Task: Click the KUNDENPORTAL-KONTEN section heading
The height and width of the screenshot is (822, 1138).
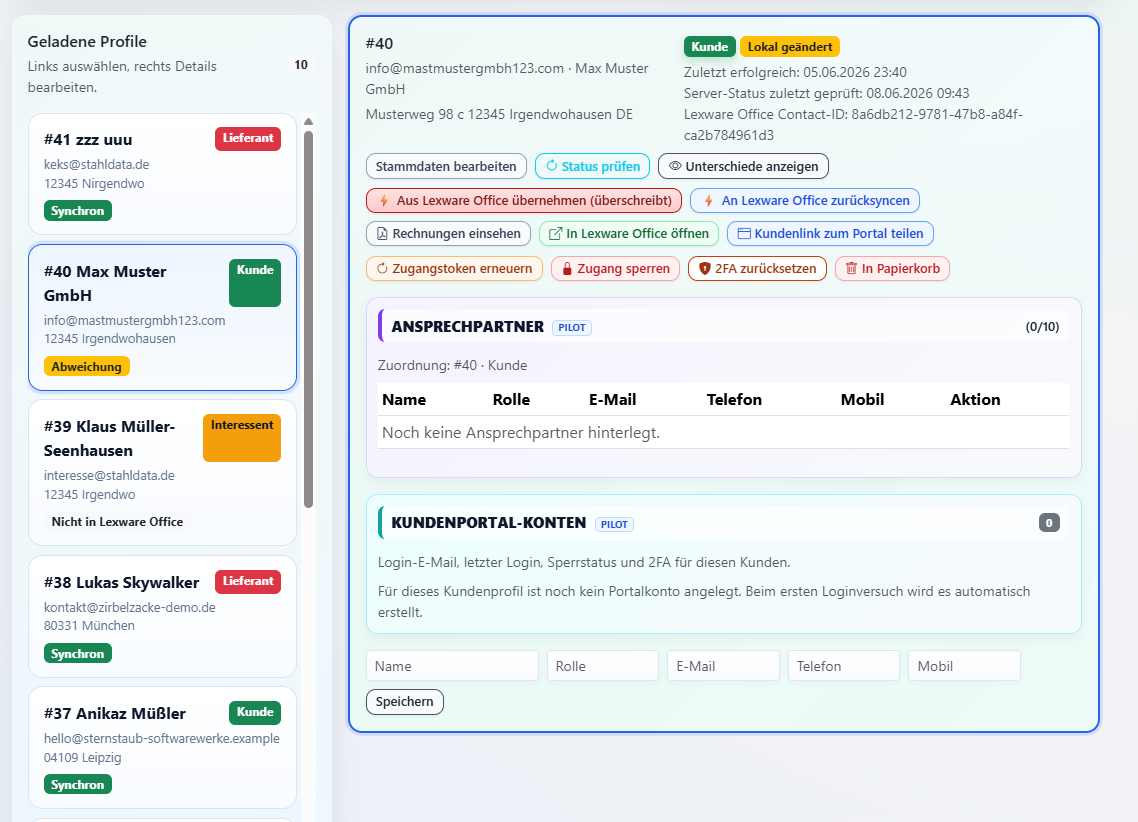Action: [488, 522]
